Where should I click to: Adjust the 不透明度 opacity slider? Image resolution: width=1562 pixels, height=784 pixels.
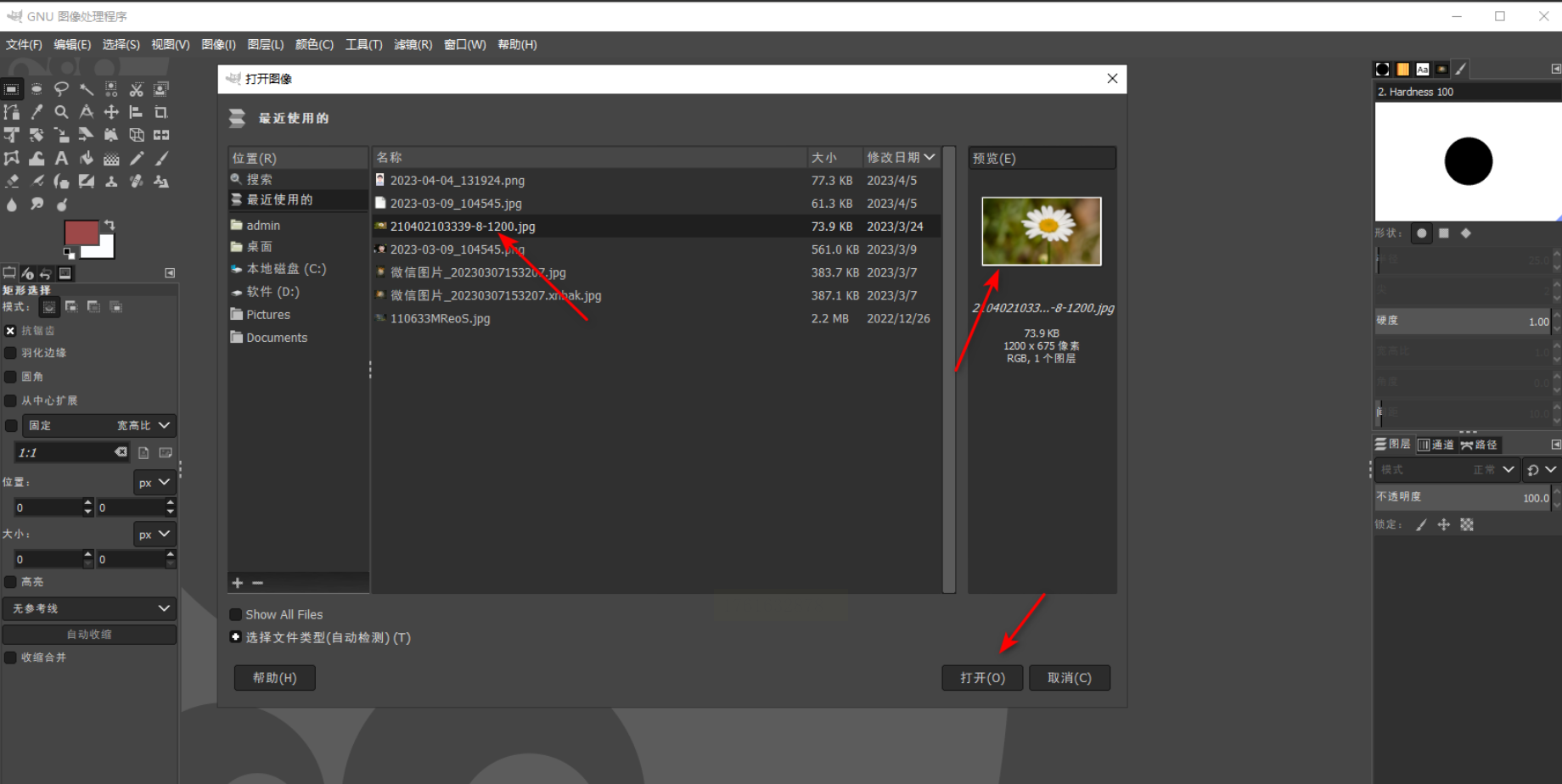pos(1464,497)
